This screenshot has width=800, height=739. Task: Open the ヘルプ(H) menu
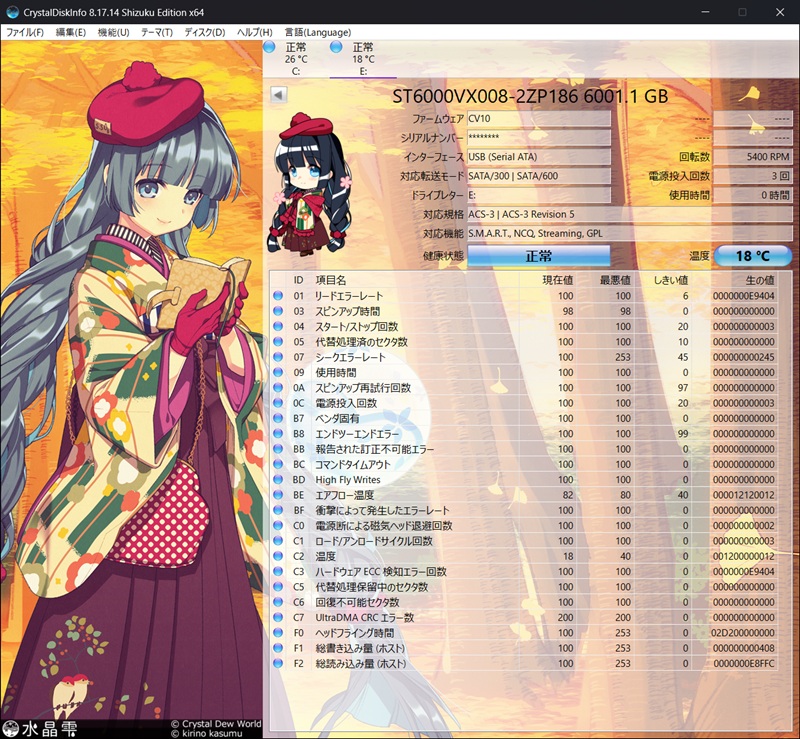[255, 32]
